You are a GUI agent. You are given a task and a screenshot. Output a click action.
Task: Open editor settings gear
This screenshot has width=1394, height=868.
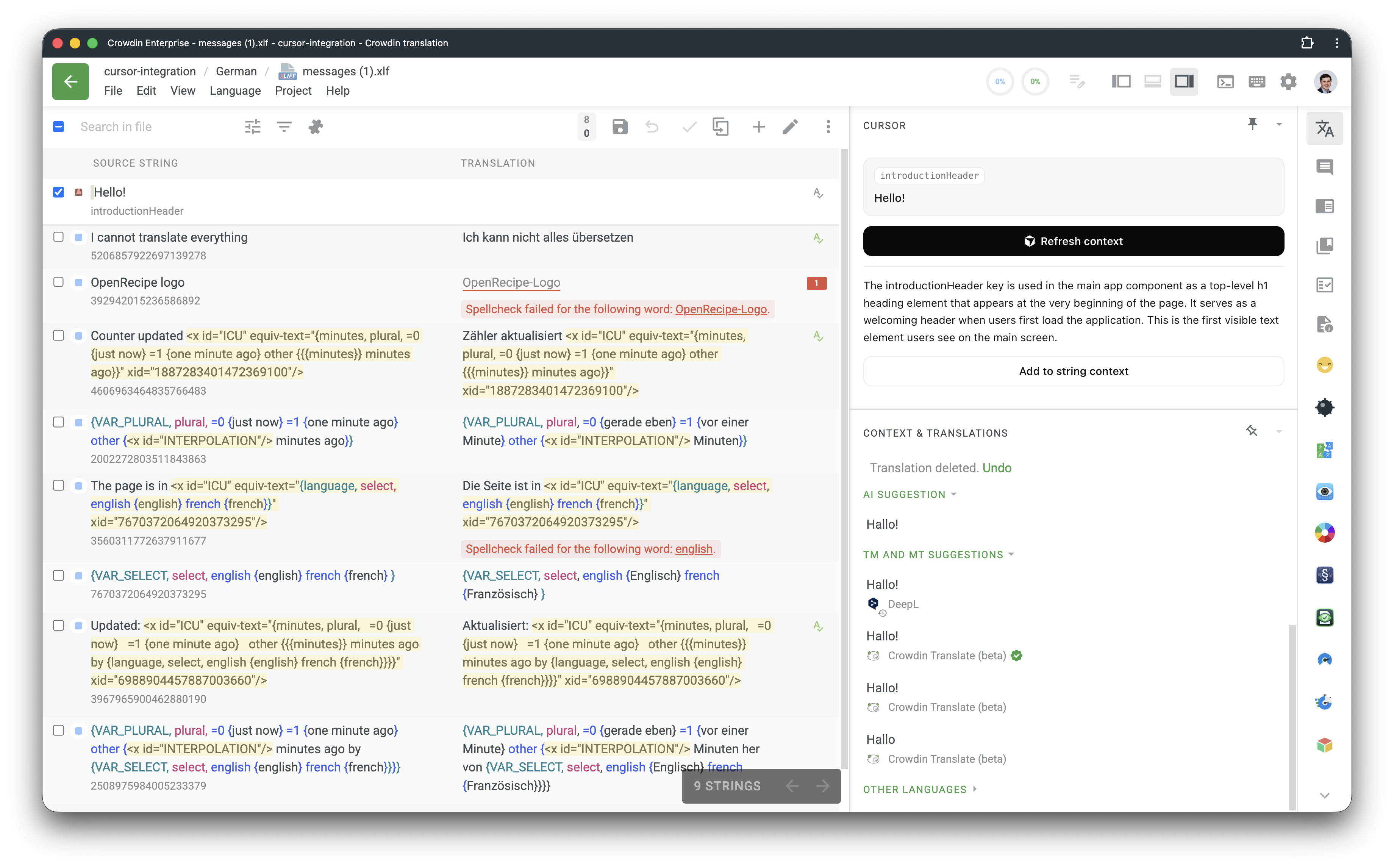tap(1288, 81)
